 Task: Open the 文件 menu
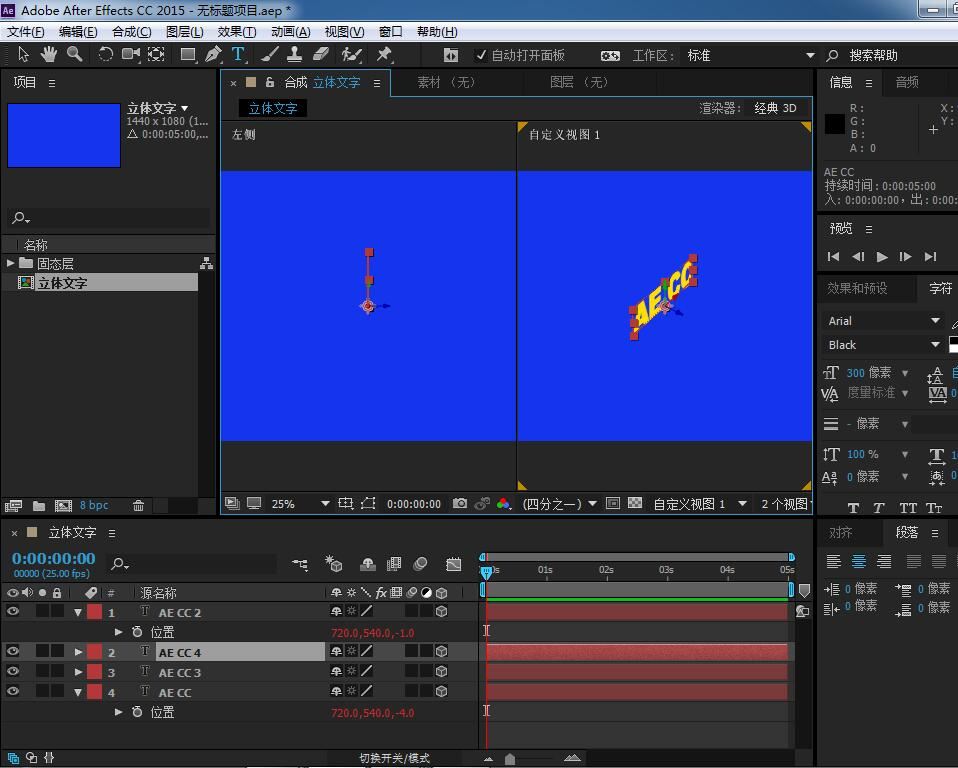tap(25, 32)
